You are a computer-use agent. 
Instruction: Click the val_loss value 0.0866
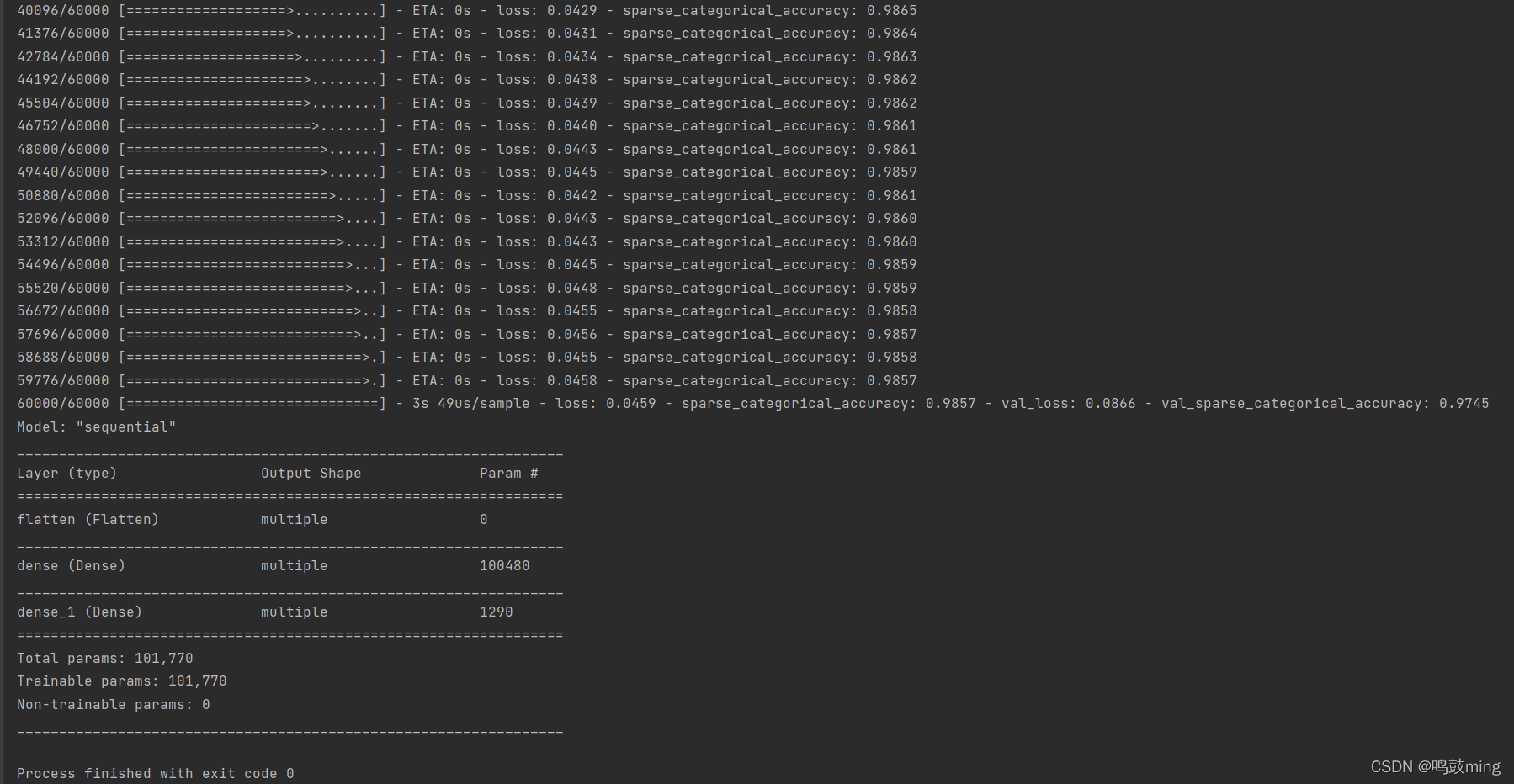[1111, 404]
